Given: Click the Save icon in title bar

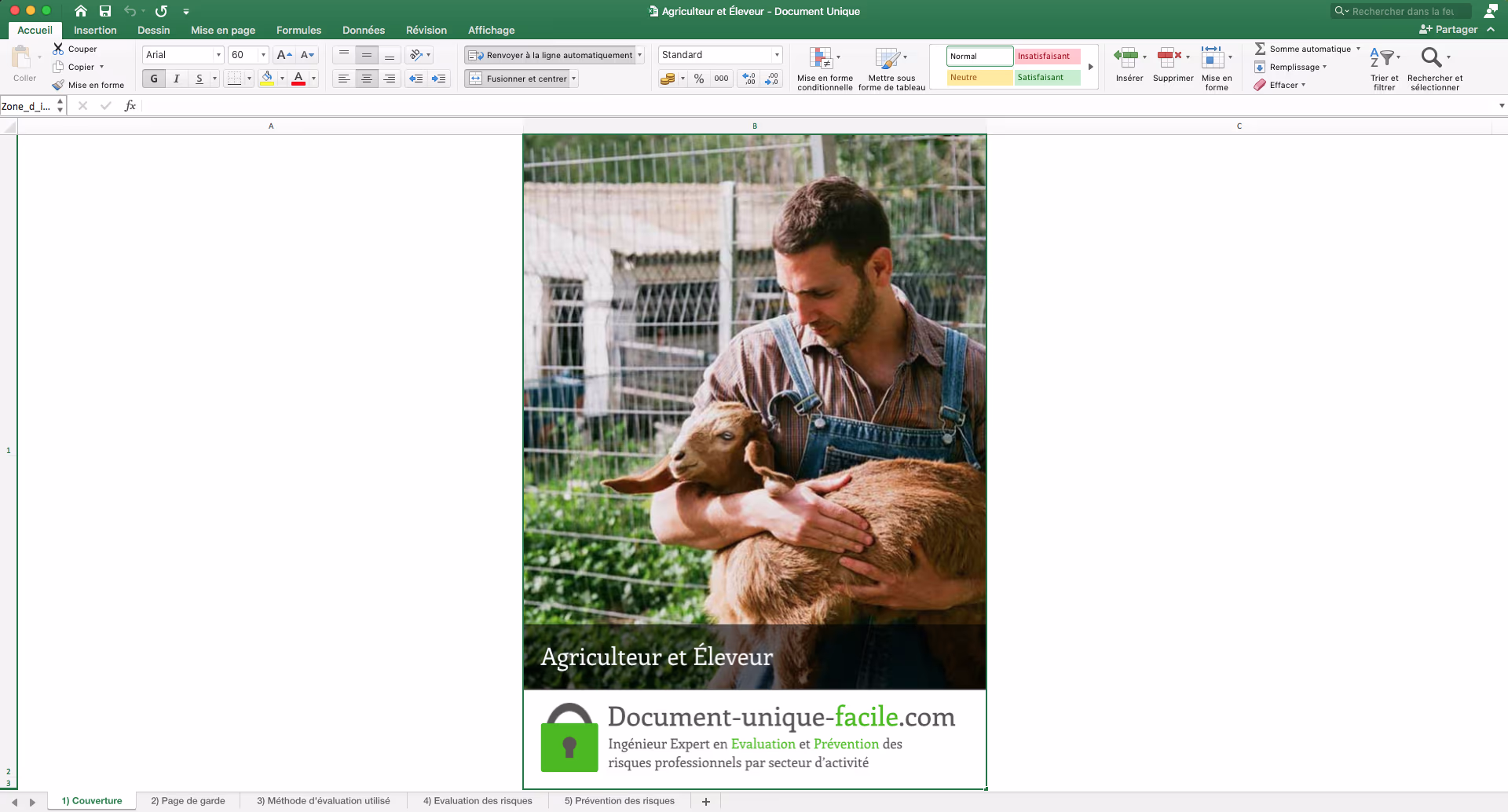Looking at the screenshot, I should coord(105,11).
